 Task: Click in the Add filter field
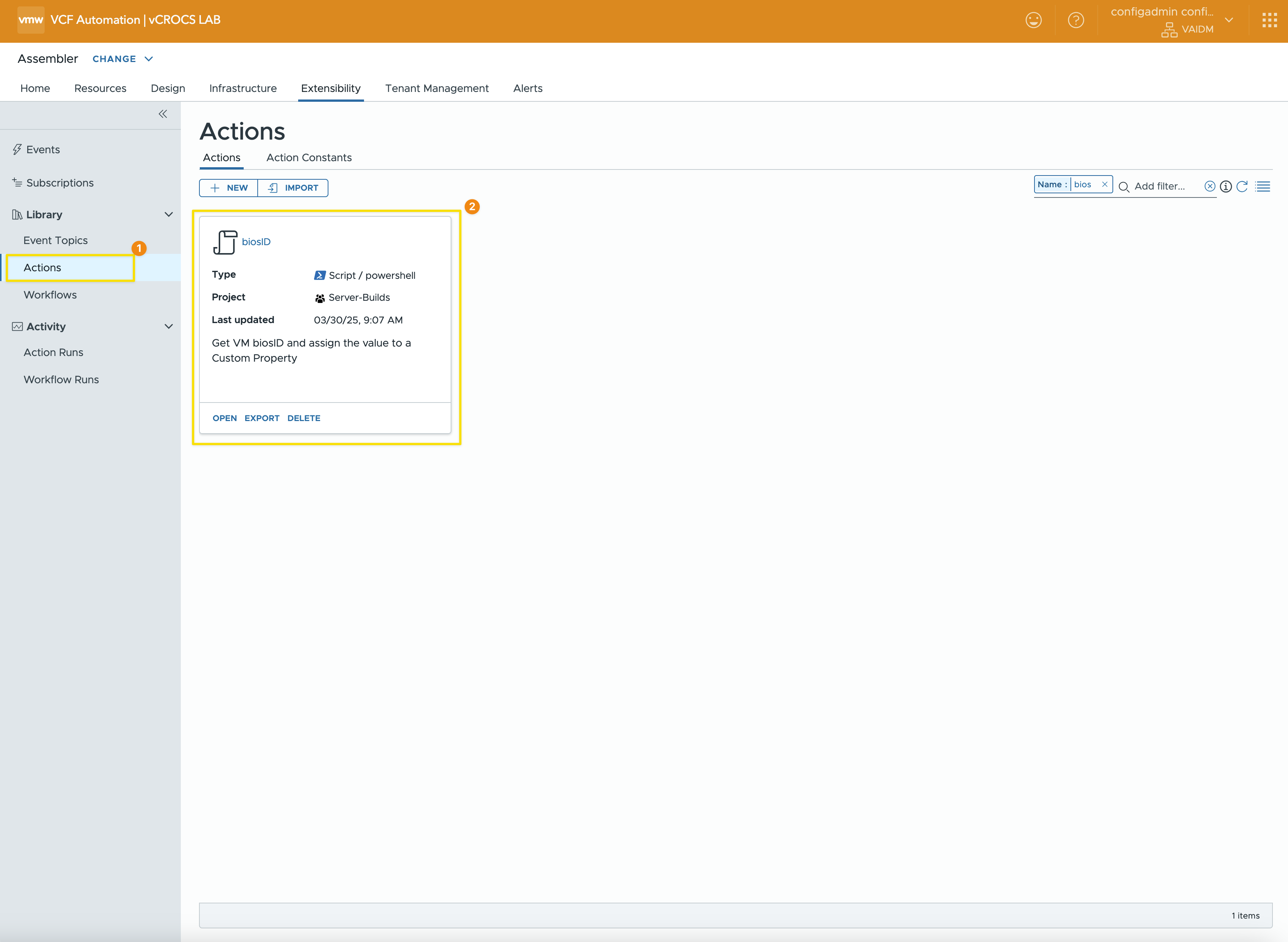coord(1163,187)
